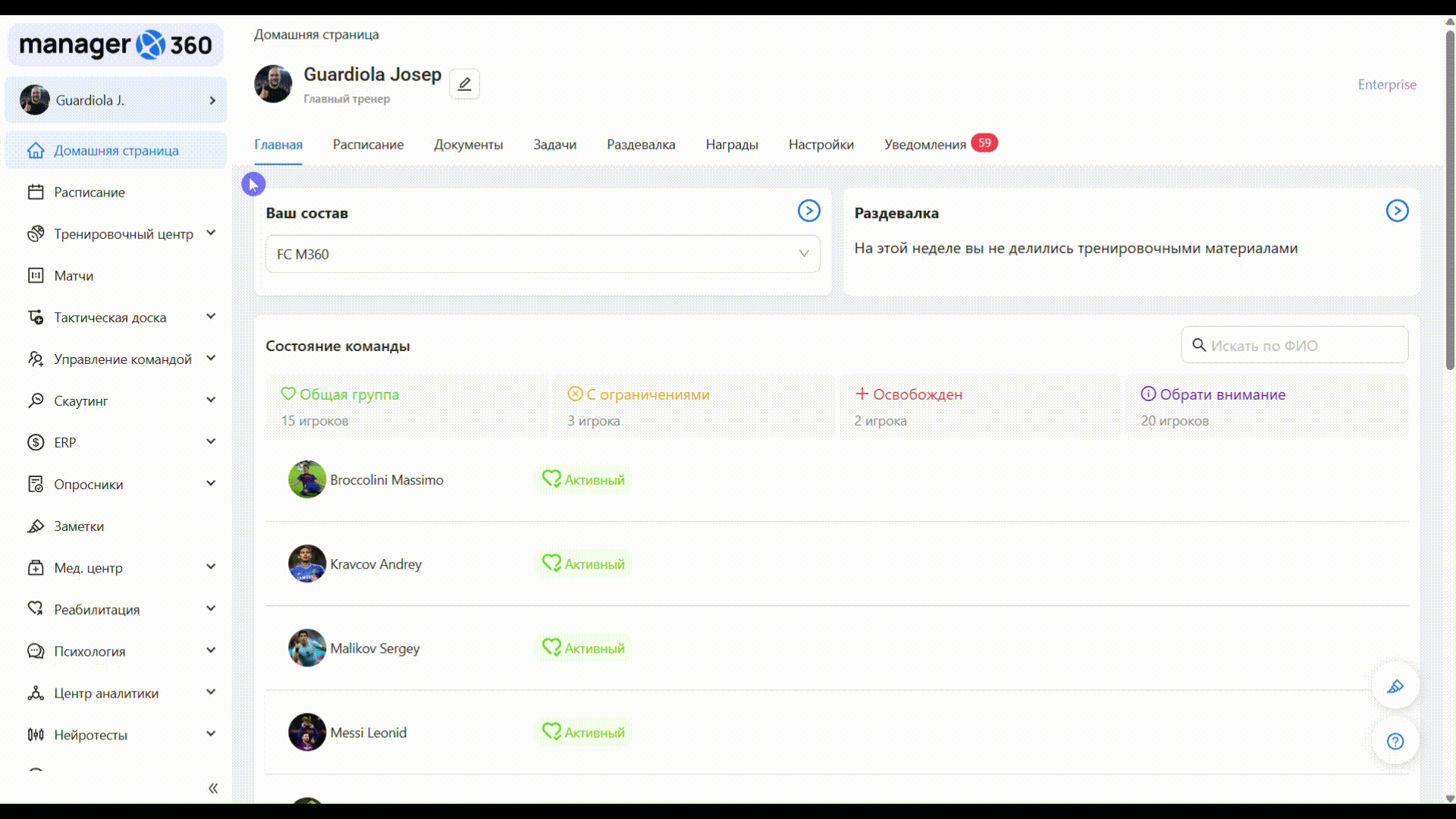Viewport: 1456px width, 819px height.
Task: Open Broccolini Massimo player row
Action: tap(387, 480)
